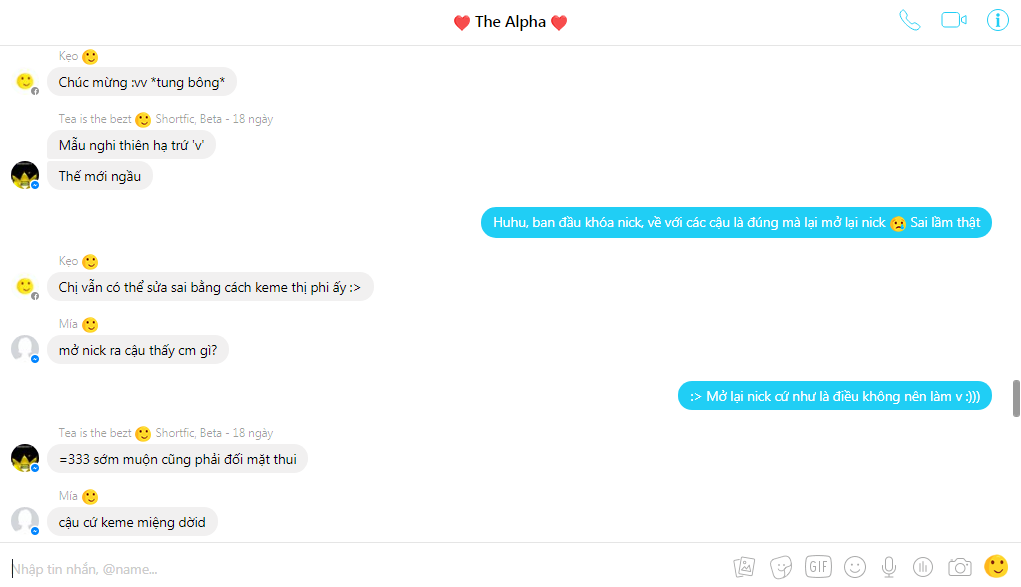This screenshot has height=587, width=1021.
Task: Select the 'Mở lại nick' blue message
Action: [x=835, y=395]
